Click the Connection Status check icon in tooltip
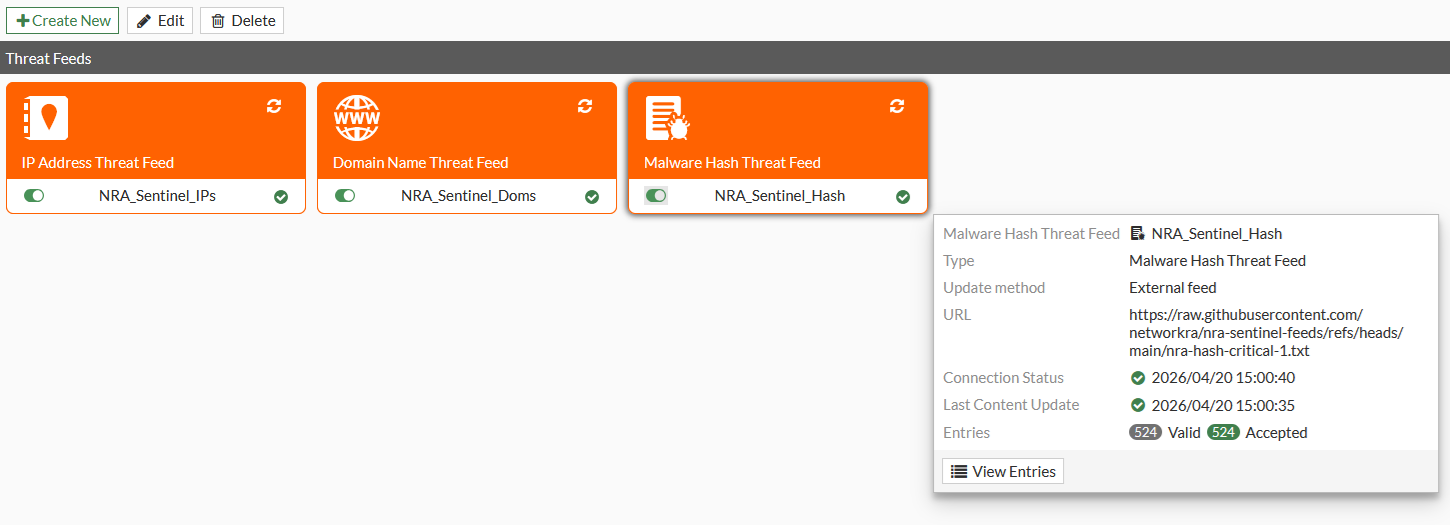This screenshot has width=1450, height=525. (x=1137, y=378)
